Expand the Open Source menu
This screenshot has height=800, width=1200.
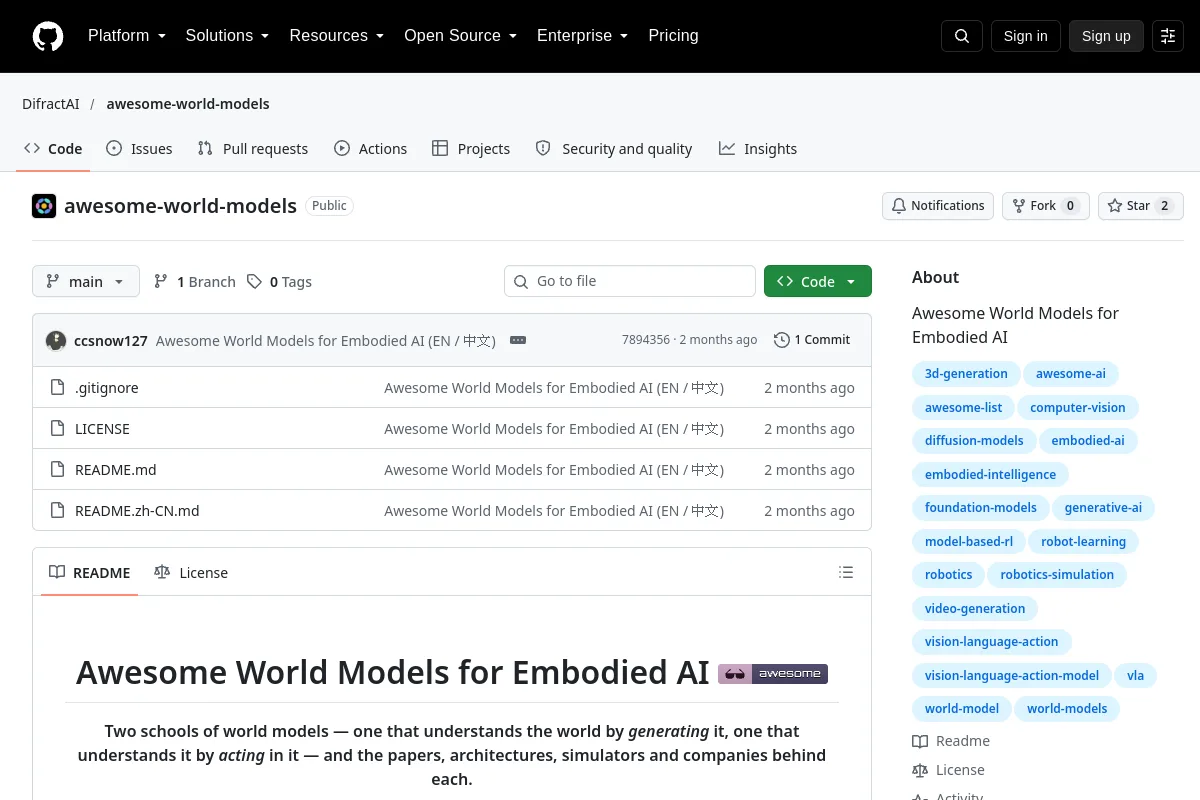click(x=461, y=36)
